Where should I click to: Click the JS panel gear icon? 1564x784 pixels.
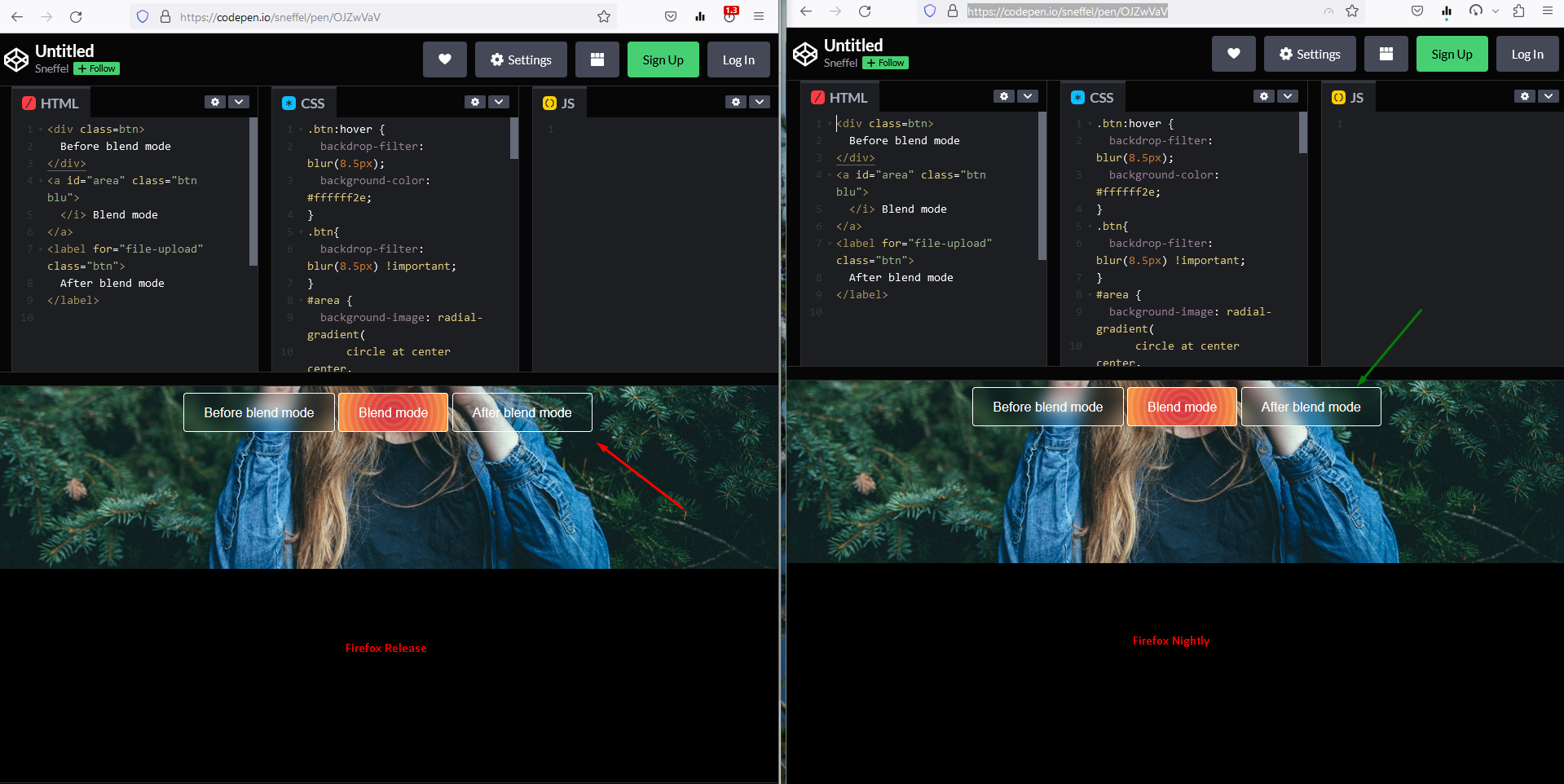tap(735, 102)
